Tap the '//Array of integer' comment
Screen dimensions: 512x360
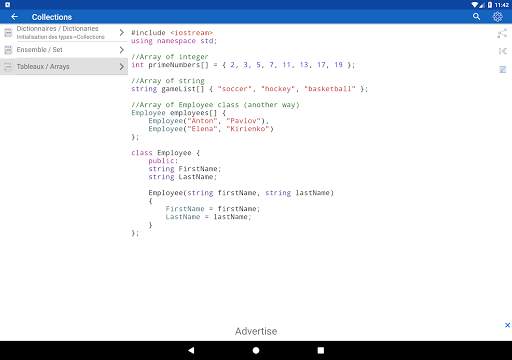pos(170,57)
